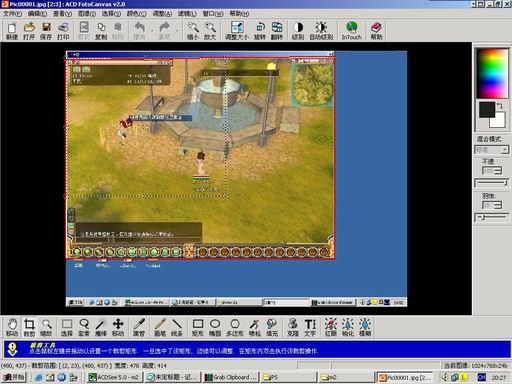Select the Clone (克隆) stamp tool
The height and width of the screenshot is (384, 512).
(x=293, y=327)
